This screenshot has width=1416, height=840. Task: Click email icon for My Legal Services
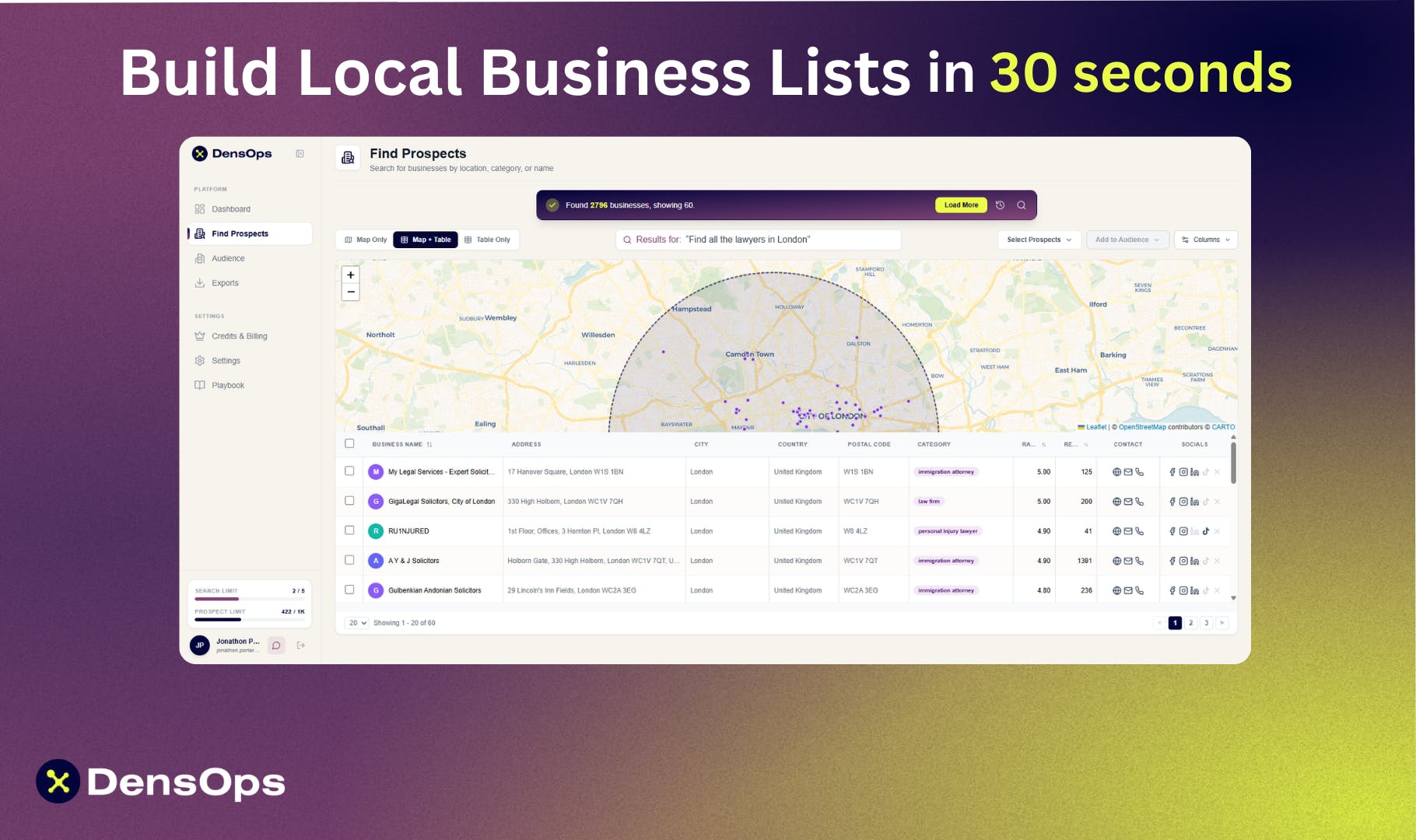coord(1128,472)
